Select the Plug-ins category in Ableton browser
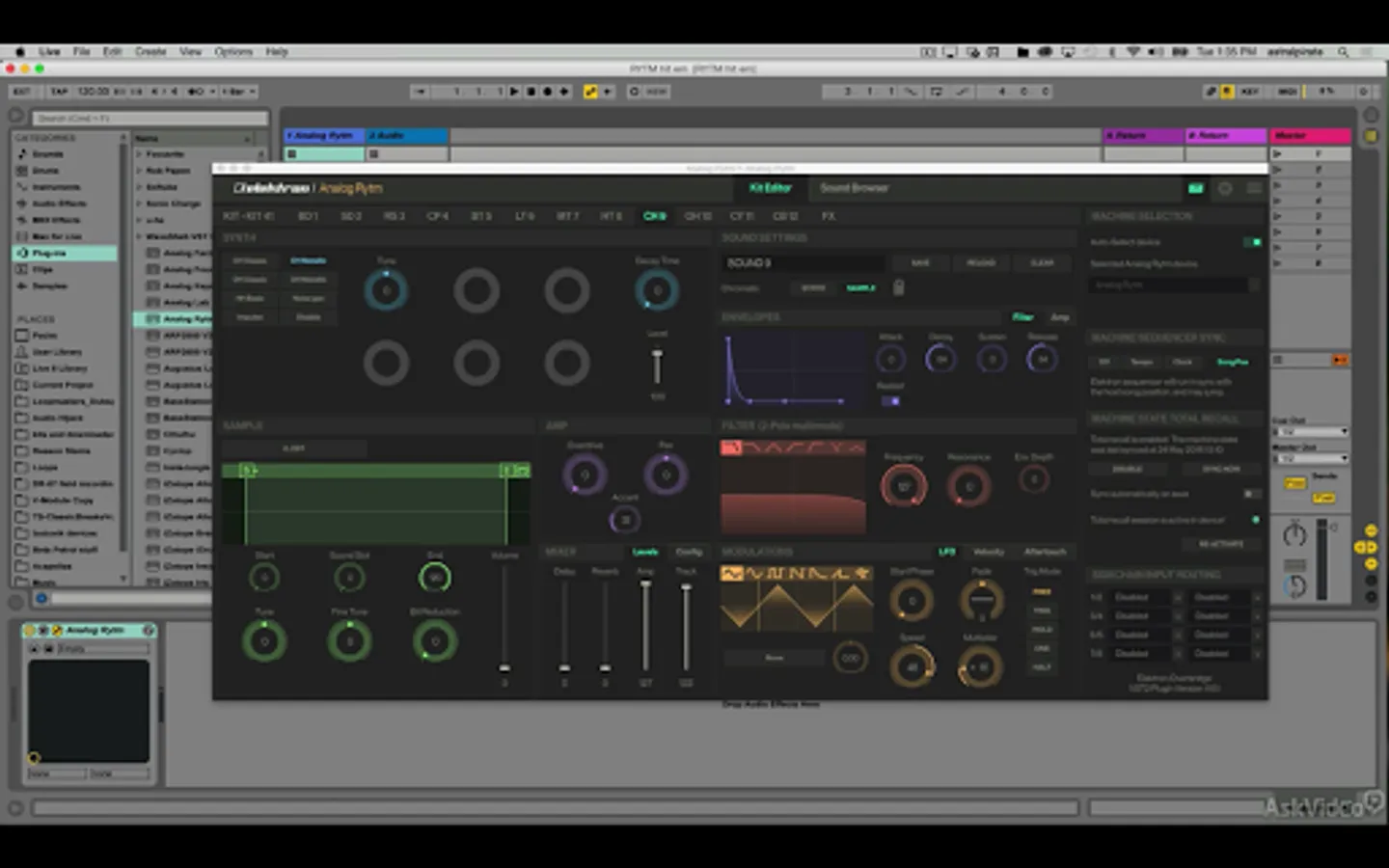This screenshot has width=1389, height=868. [x=65, y=253]
